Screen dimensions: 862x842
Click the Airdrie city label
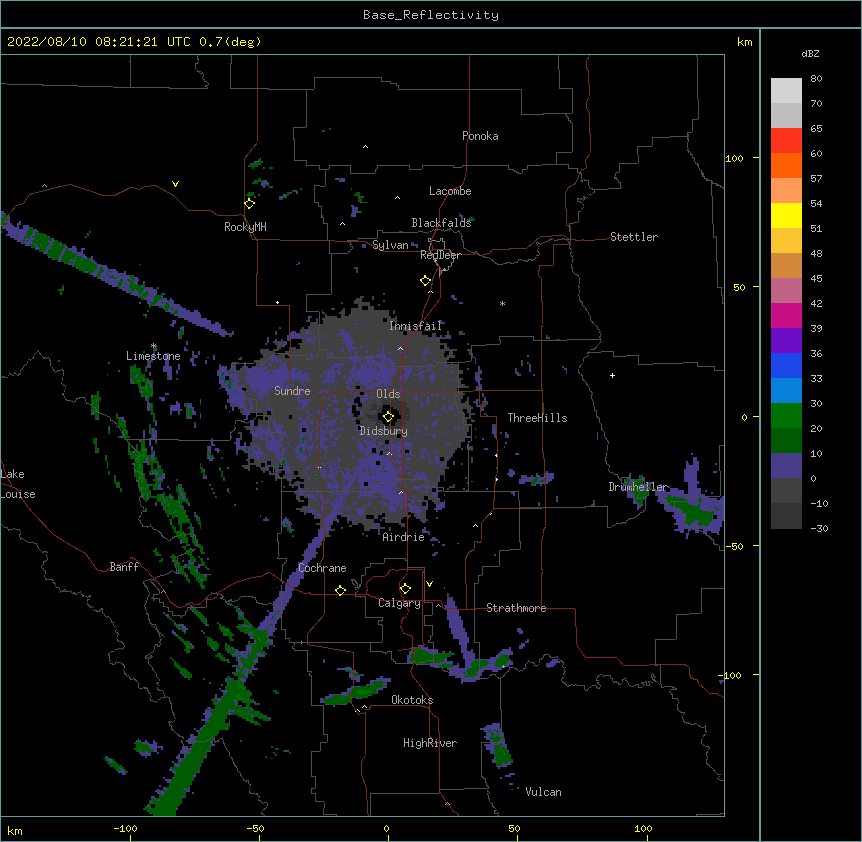click(x=403, y=537)
